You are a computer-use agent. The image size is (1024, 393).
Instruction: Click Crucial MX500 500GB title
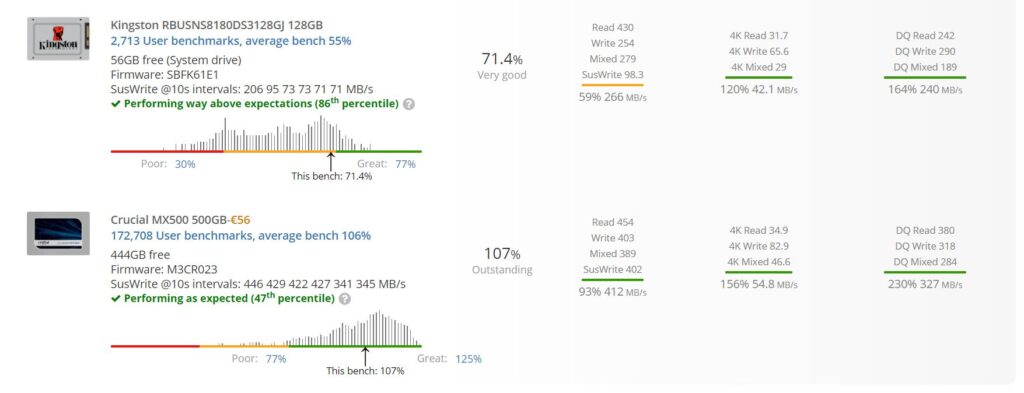[168, 220]
